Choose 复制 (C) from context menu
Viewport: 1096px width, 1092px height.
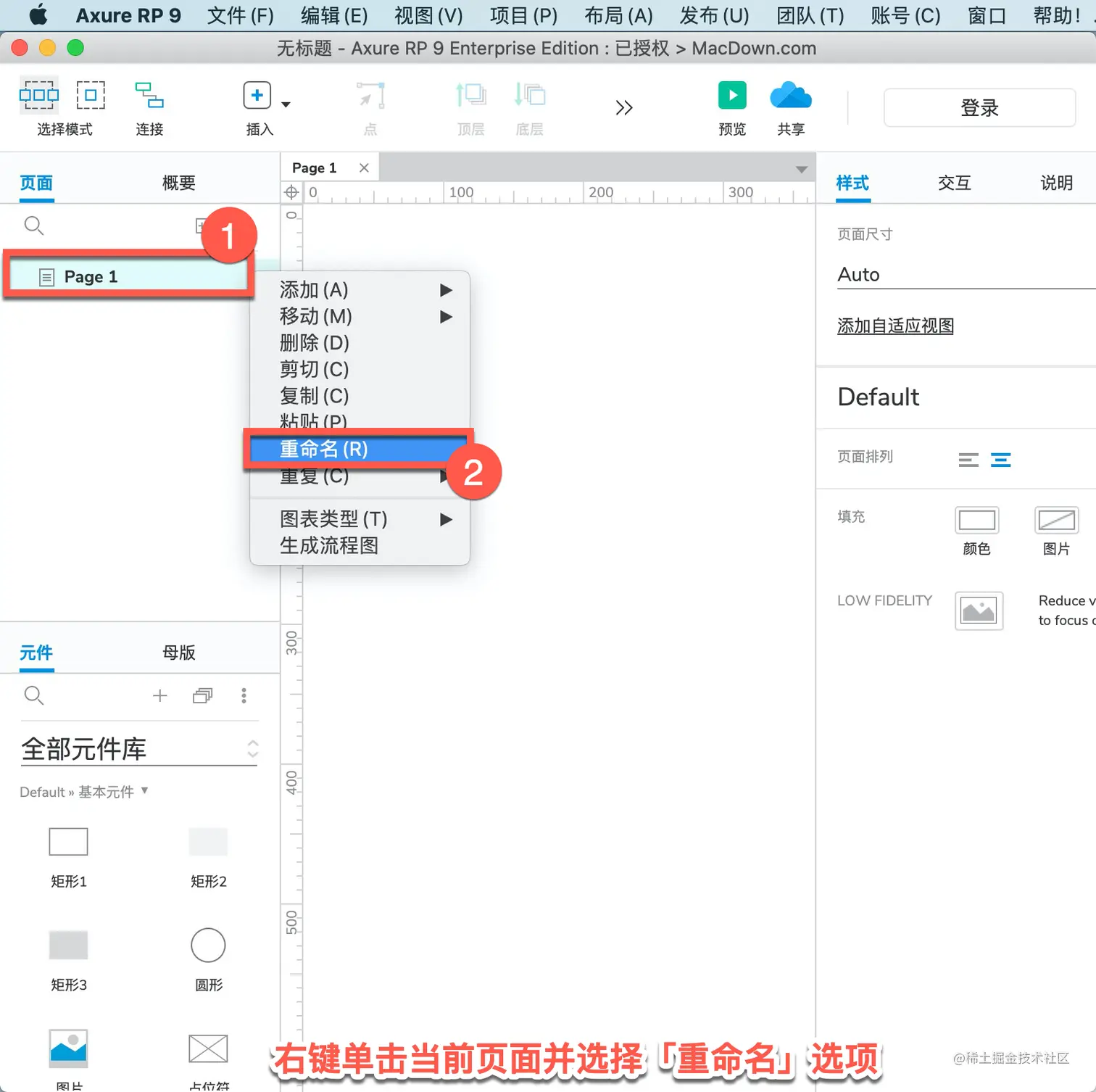point(360,396)
